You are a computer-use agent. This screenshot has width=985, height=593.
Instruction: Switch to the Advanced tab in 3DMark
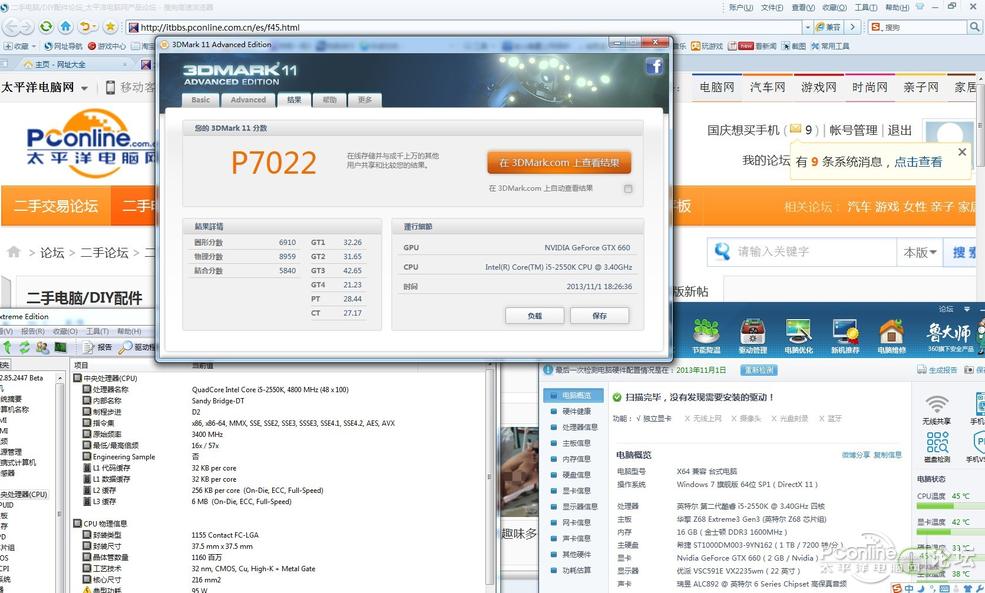point(248,99)
